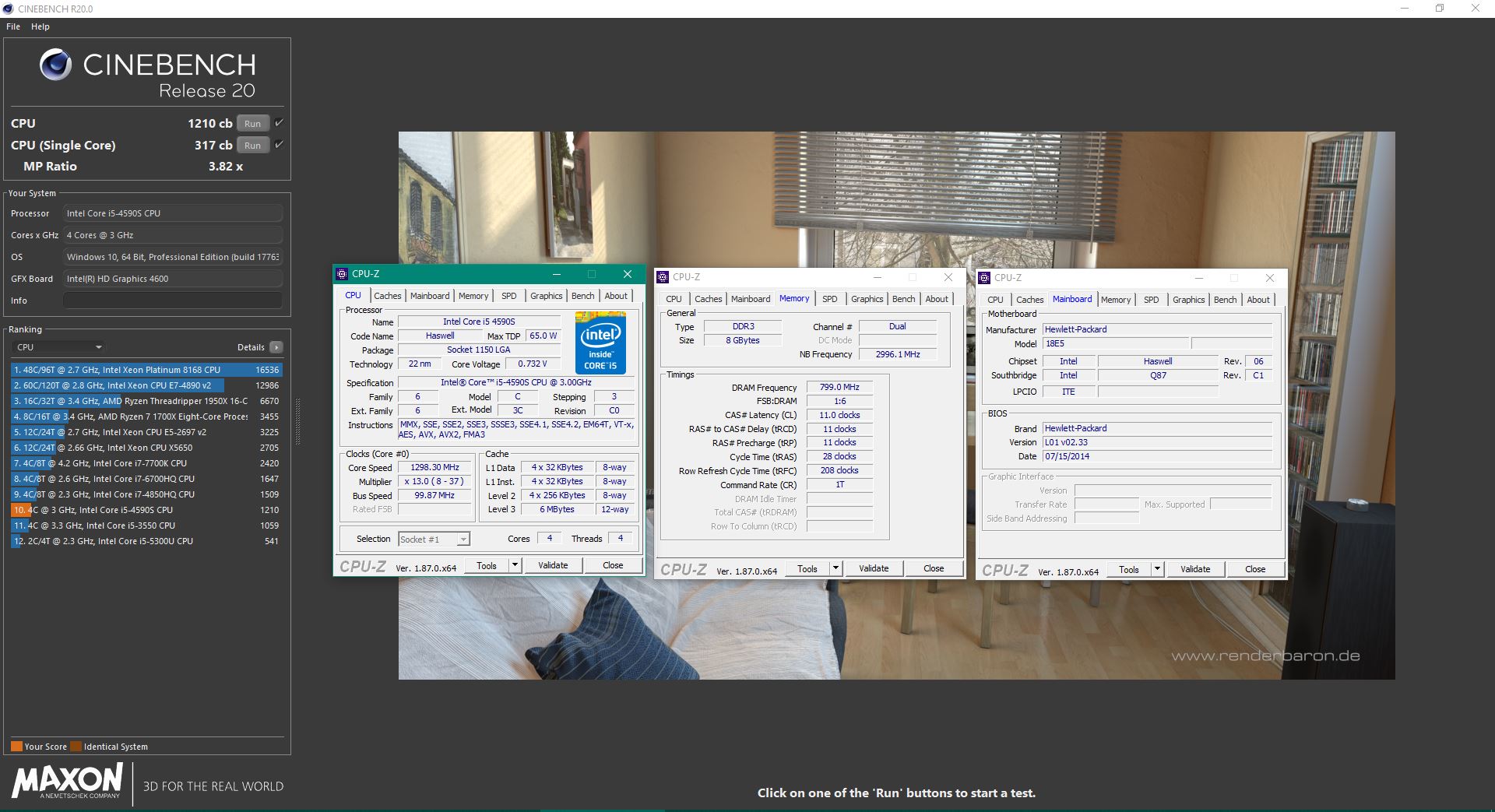Click the OS field in Your System
The image size is (1495, 812).
pyautogui.click(x=173, y=257)
